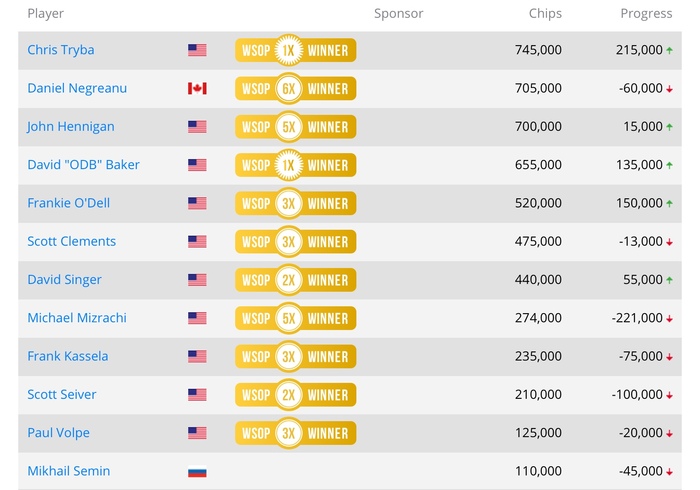The height and width of the screenshot is (490, 700).
Task: Sort by the Chips column header
Action: coord(545,13)
